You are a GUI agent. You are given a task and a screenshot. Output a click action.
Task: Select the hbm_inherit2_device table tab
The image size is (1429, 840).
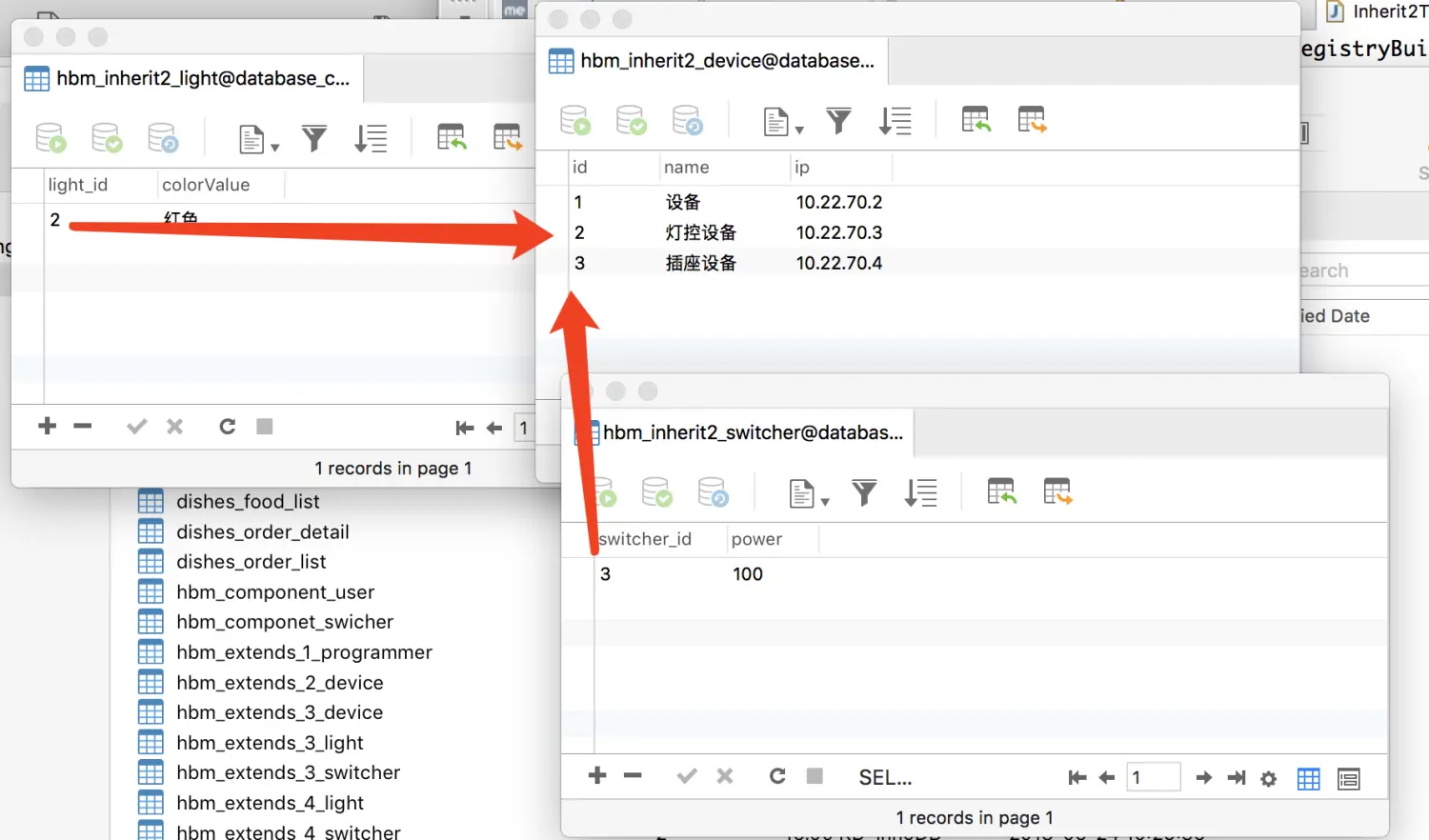point(713,62)
